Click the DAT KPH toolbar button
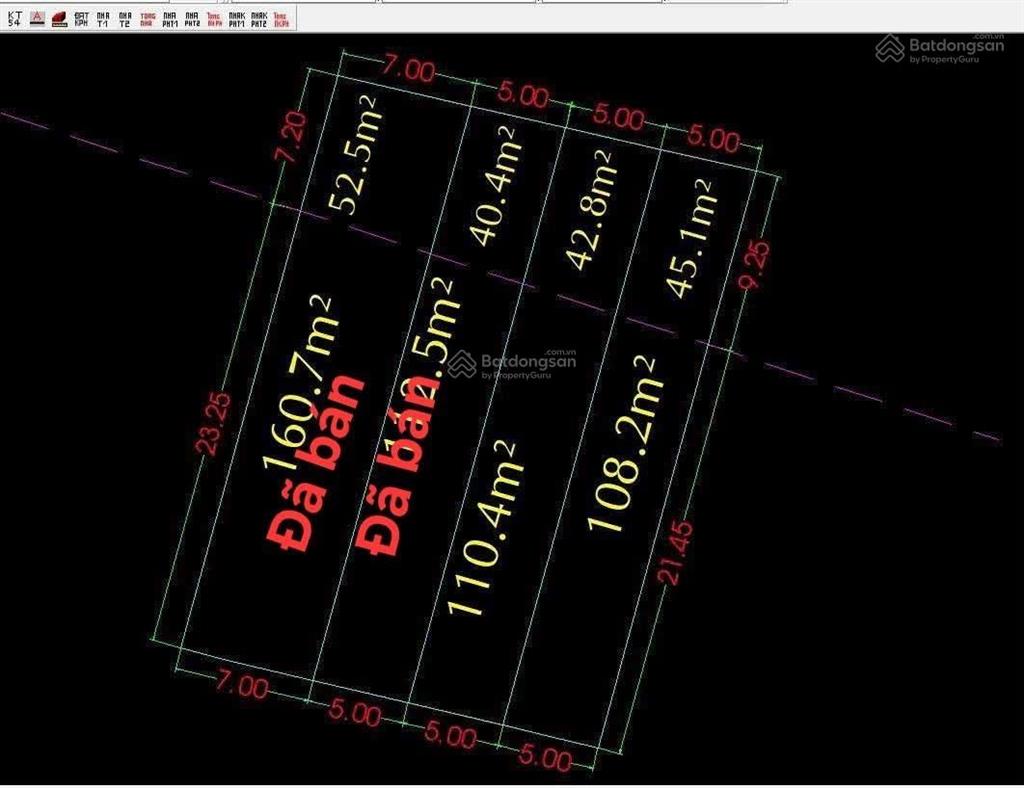This screenshot has height=788, width=1024. [81, 18]
